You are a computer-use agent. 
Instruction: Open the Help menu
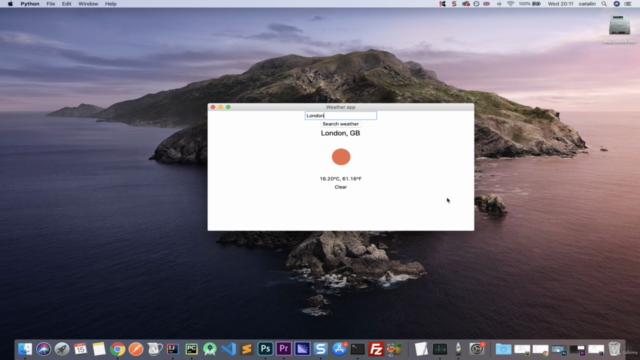point(111,4)
